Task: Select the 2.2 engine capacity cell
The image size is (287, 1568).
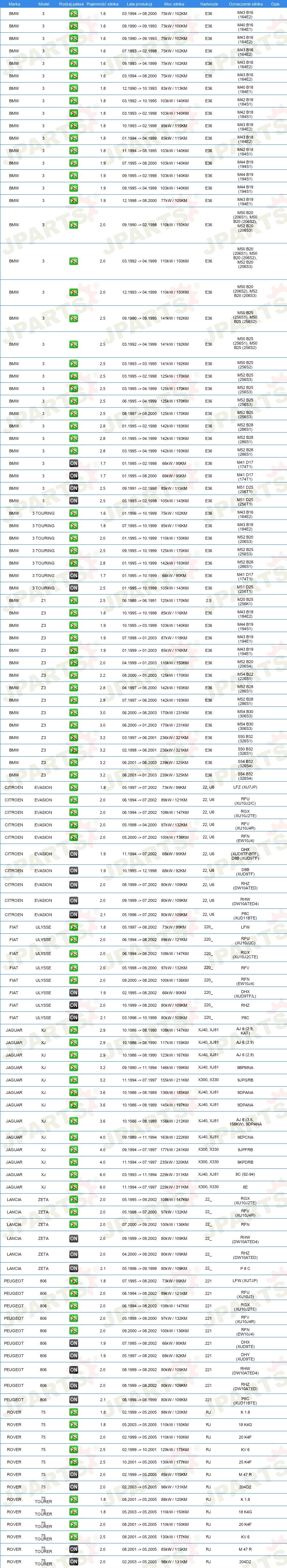Action: pyautogui.click(x=102, y=675)
